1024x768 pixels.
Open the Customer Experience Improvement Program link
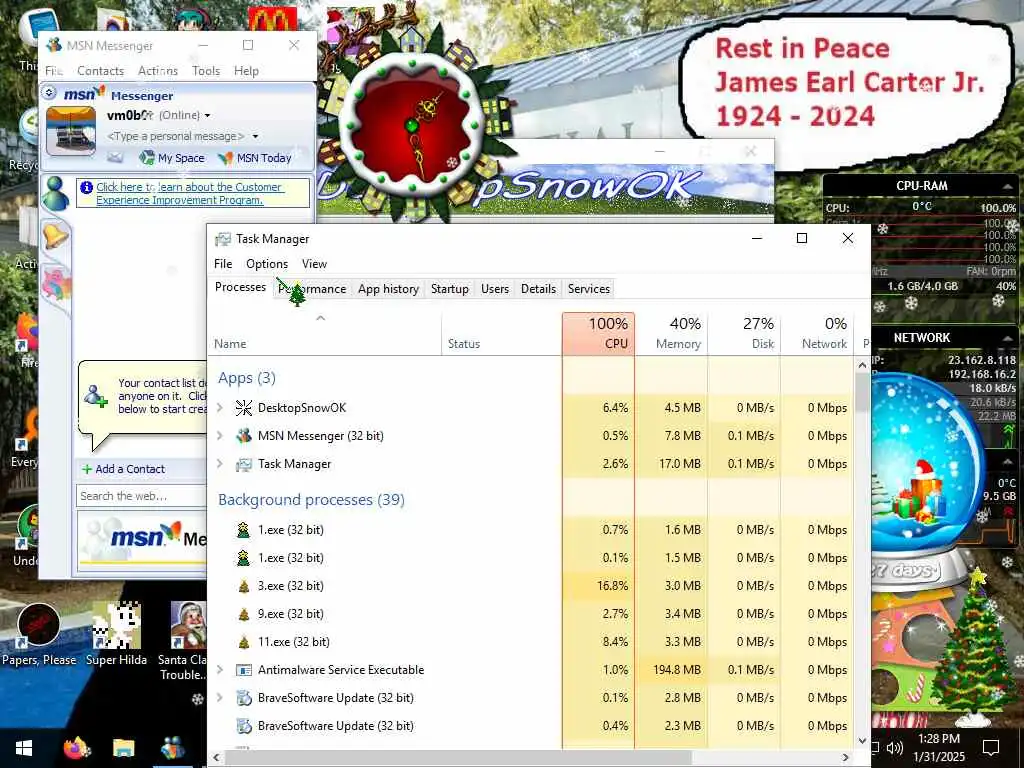[x=189, y=193]
